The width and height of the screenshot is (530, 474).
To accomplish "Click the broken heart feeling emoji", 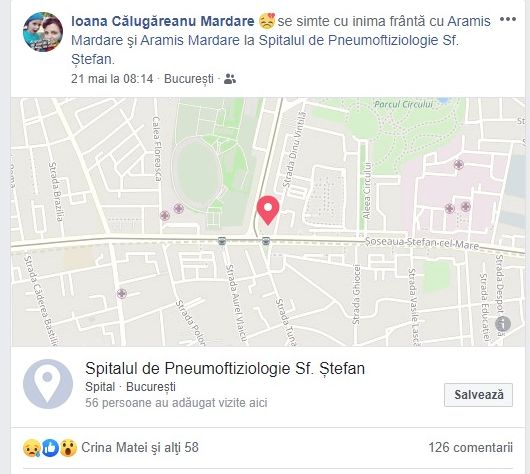I will click(x=267, y=21).
